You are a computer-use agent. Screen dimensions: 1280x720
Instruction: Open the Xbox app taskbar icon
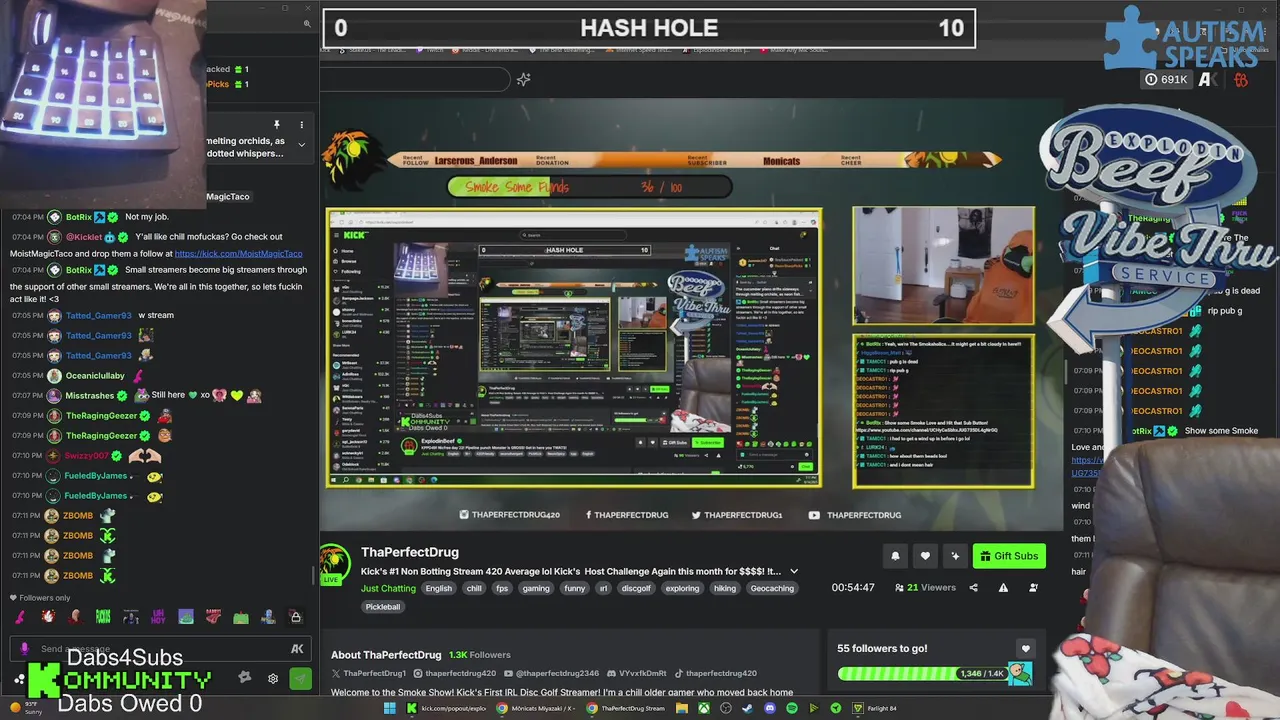(704, 708)
